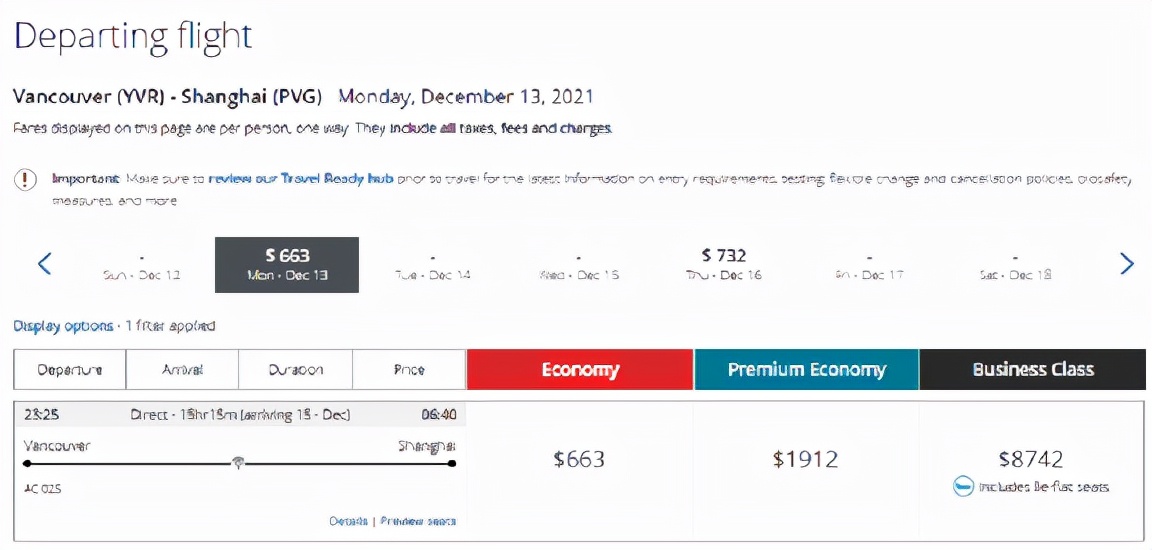
Task: Click the Economy column header
Action: (580, 370)
